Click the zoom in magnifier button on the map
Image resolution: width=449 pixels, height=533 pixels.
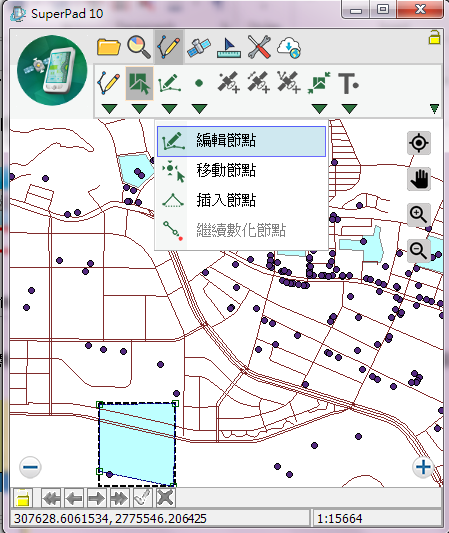(419, 215)
